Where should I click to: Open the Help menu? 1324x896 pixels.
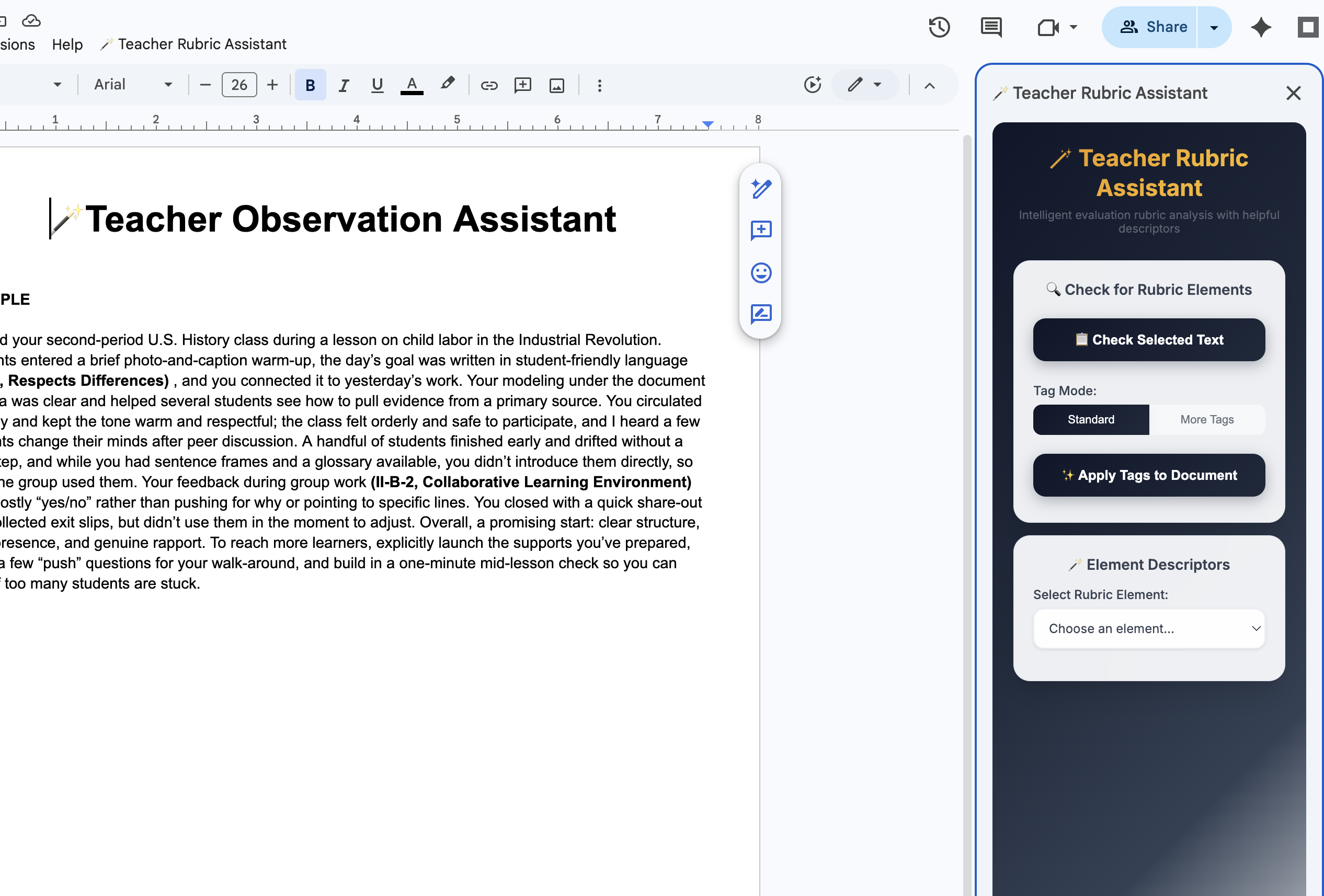pos(66,44)
